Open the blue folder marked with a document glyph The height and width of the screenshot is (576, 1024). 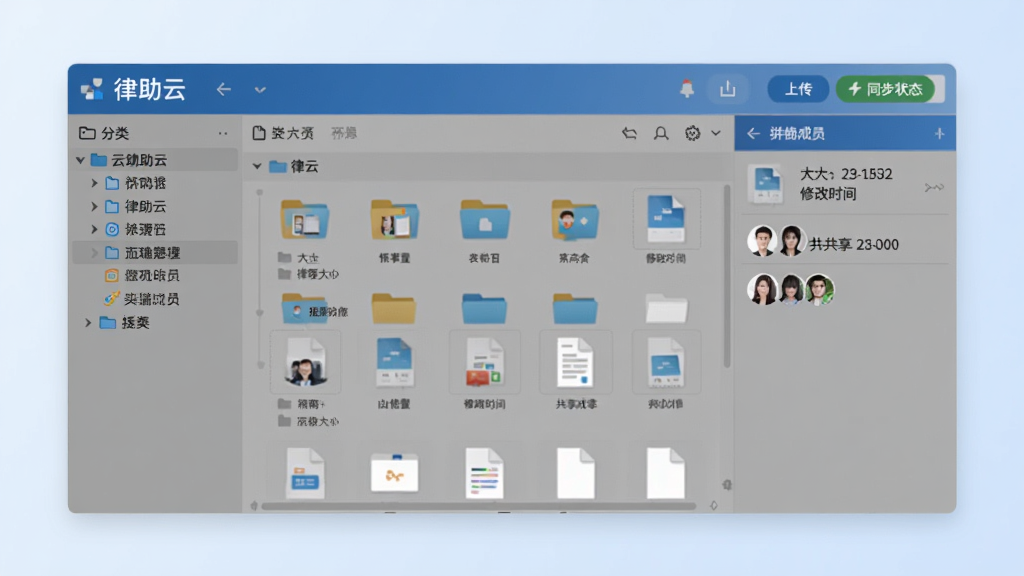[x=484, y=219]
